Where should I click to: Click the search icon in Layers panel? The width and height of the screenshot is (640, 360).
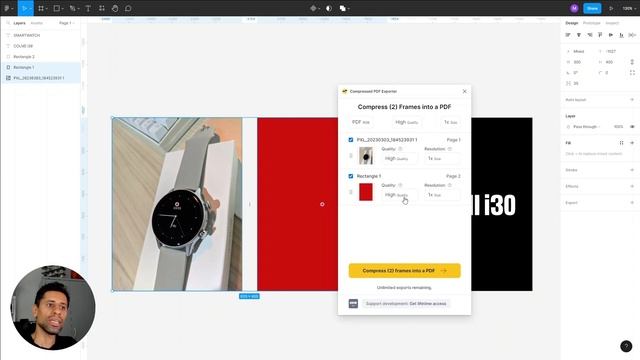[8, 23]
